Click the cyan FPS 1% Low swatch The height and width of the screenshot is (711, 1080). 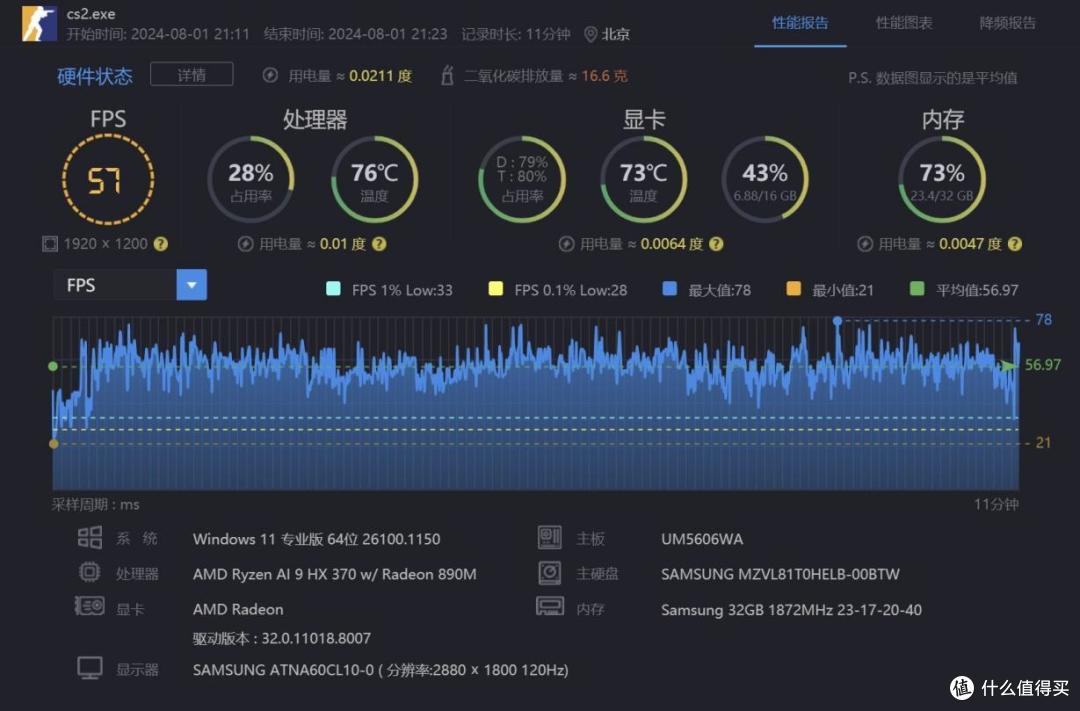tap(333, 289)
